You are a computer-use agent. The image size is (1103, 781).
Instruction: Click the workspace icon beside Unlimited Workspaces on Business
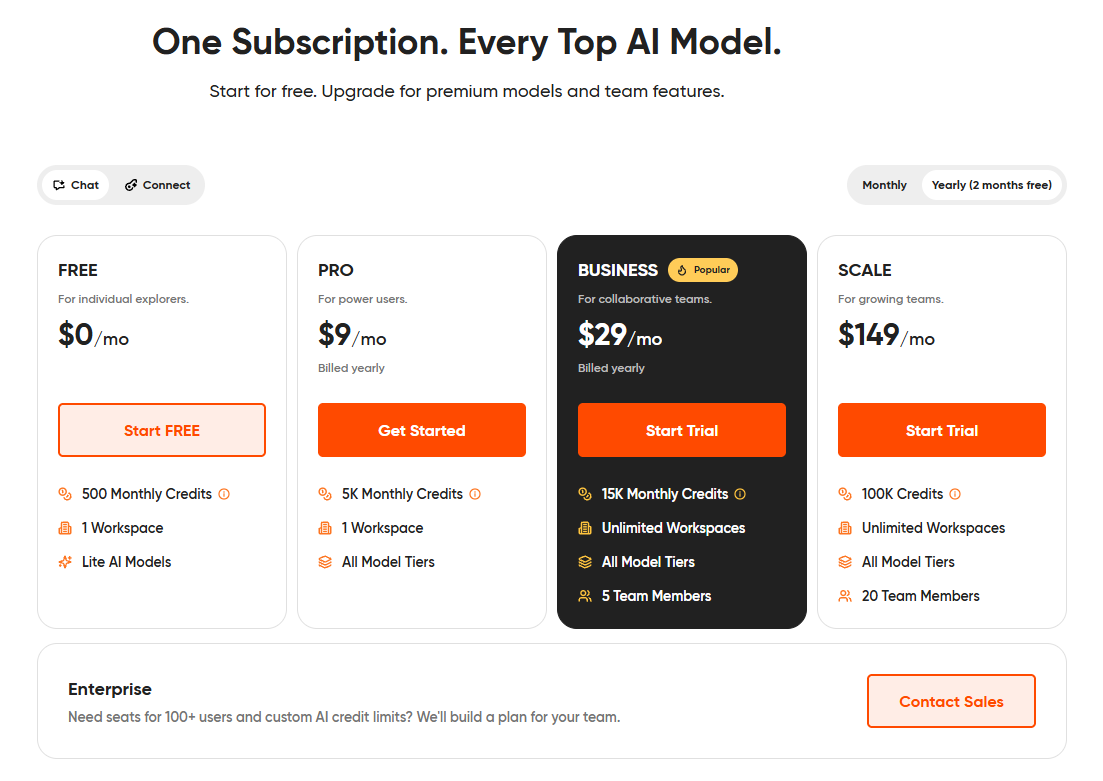point(584,527)
